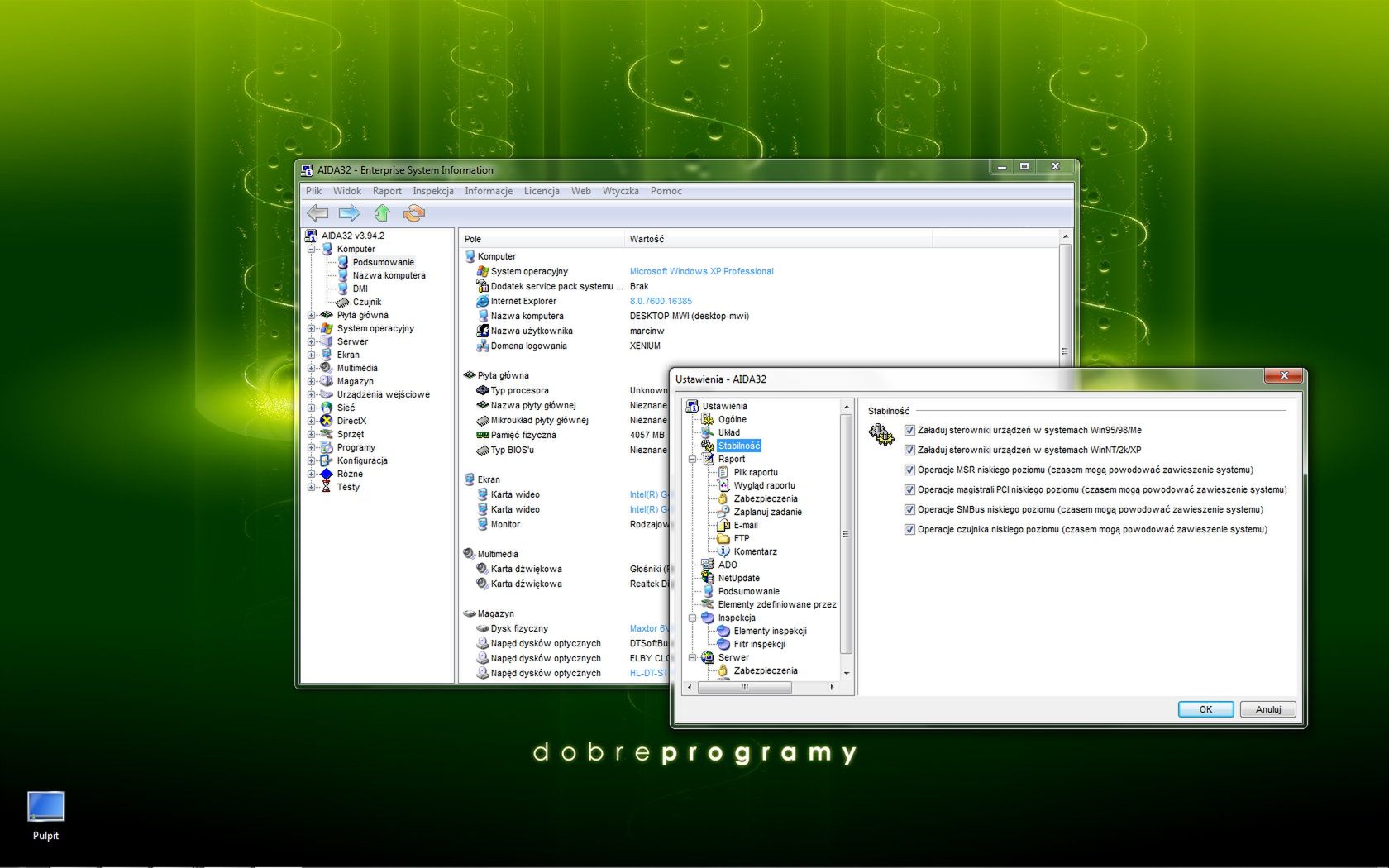Screen dimensions: 1389x868
Task: Click the Ogólne icon in settings tree
Action: click(x=708, y=419)
